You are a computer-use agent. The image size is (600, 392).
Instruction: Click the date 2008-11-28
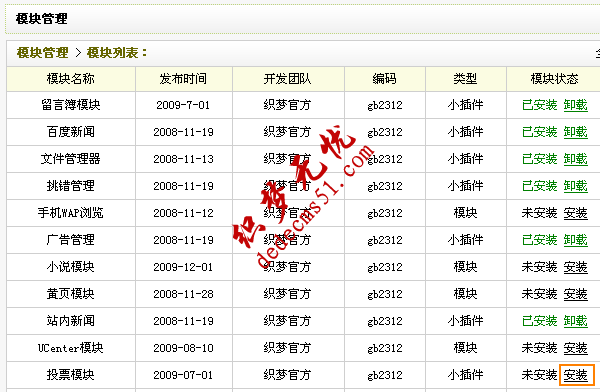pos(183,294)
